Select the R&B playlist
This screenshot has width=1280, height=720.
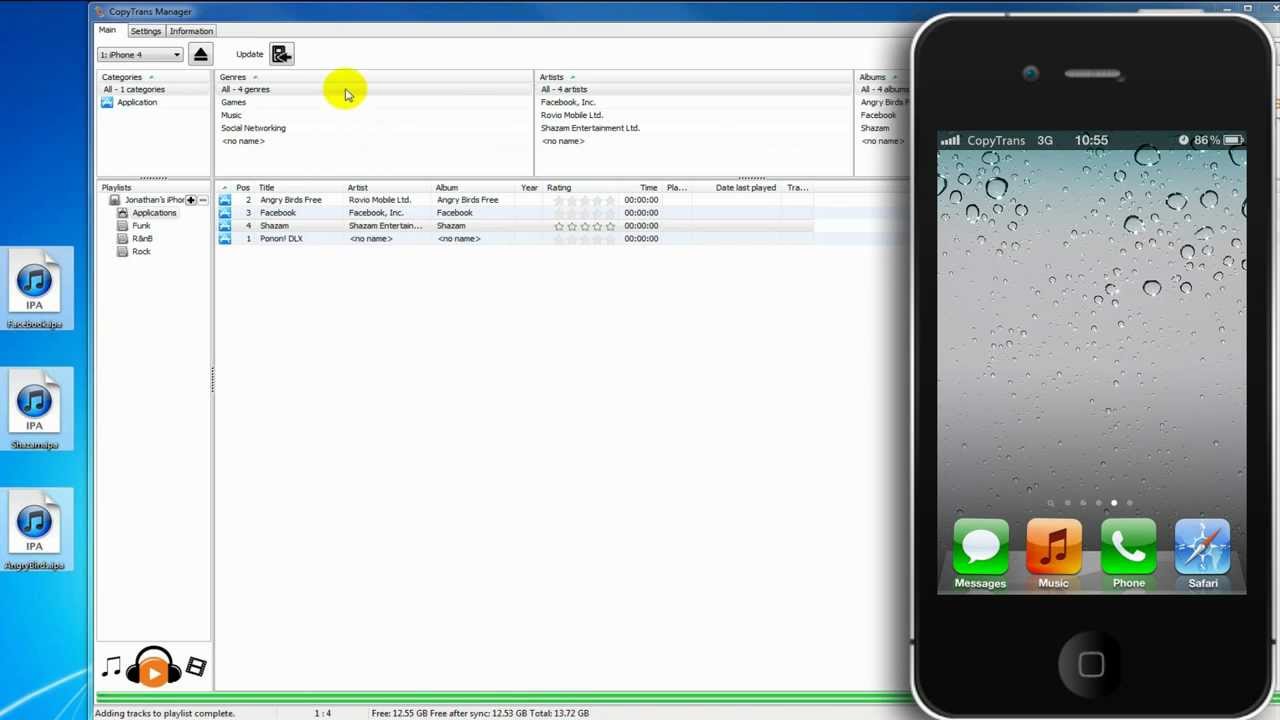point(142,239)
